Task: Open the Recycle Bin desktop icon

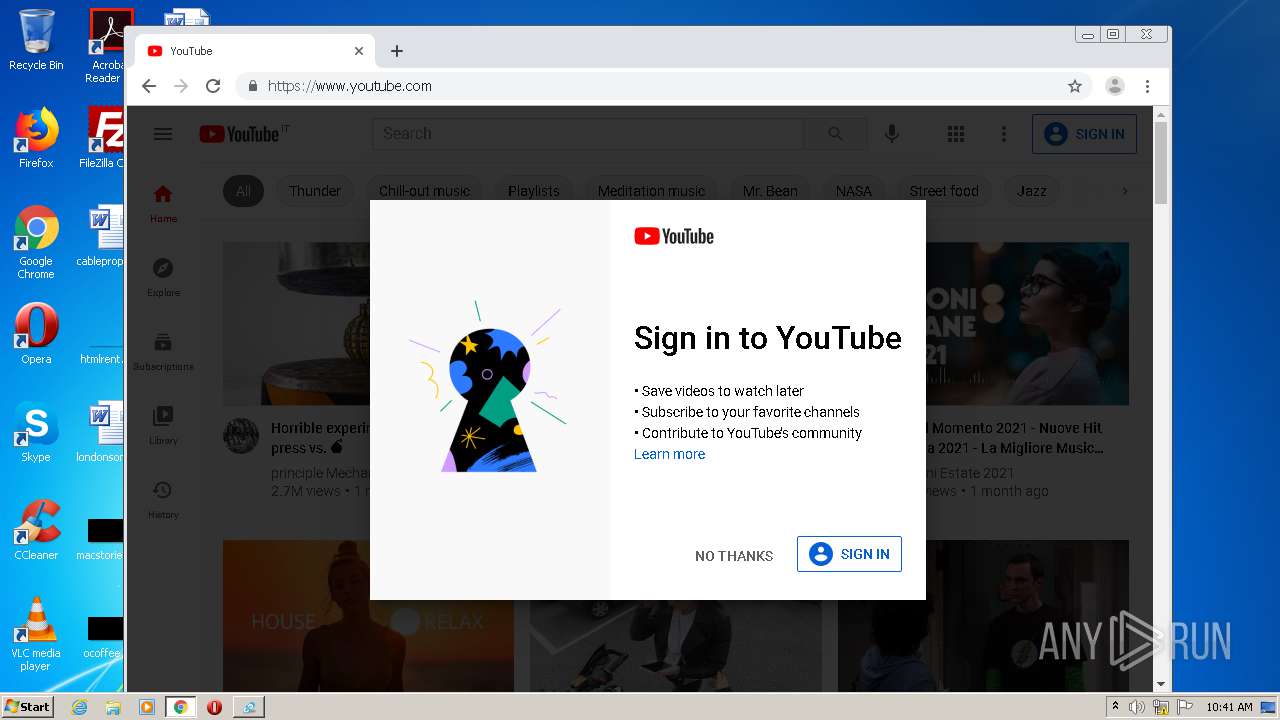Action: pyautogui.click(x=36, y=40)
